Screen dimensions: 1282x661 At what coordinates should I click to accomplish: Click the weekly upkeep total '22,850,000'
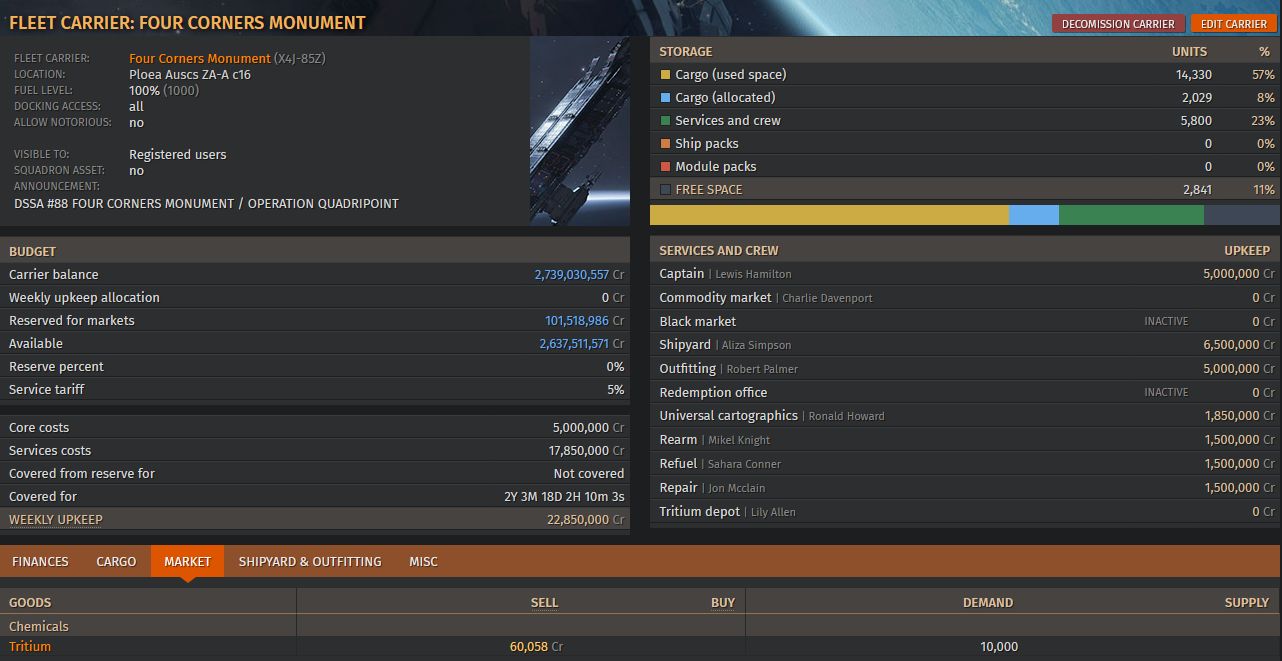click(x=578, y=520)
